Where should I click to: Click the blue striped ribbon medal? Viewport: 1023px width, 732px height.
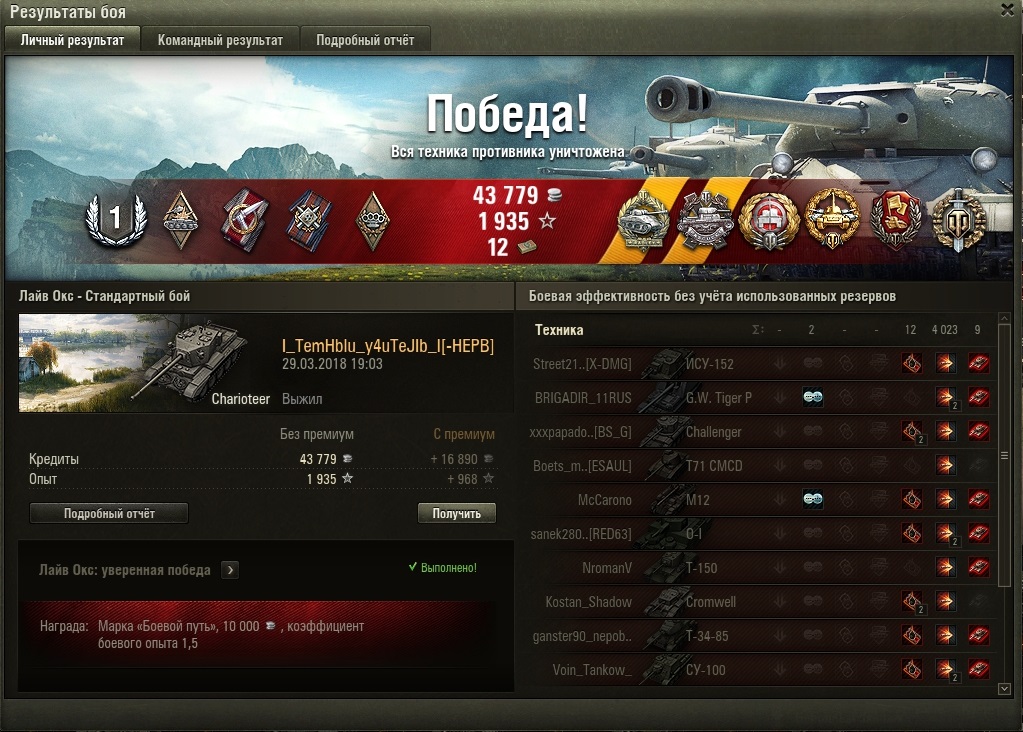pos(309,221)
